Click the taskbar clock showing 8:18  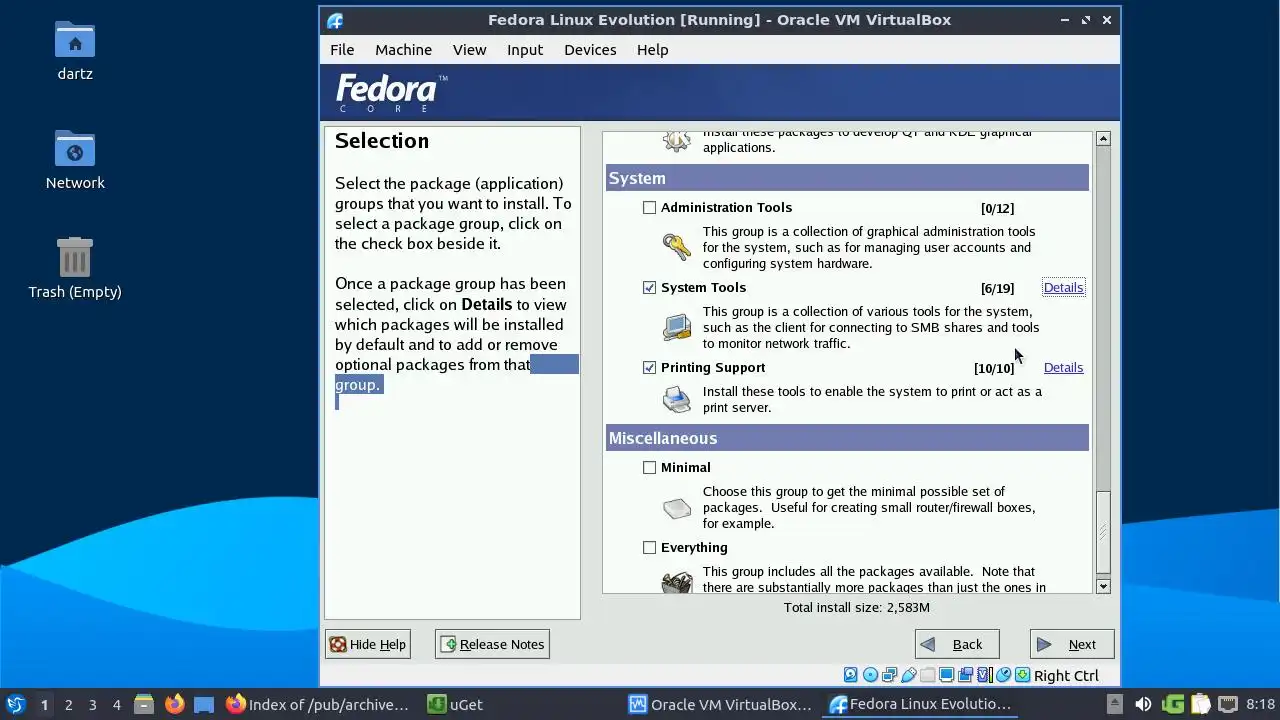click(x=1261, y=704)
